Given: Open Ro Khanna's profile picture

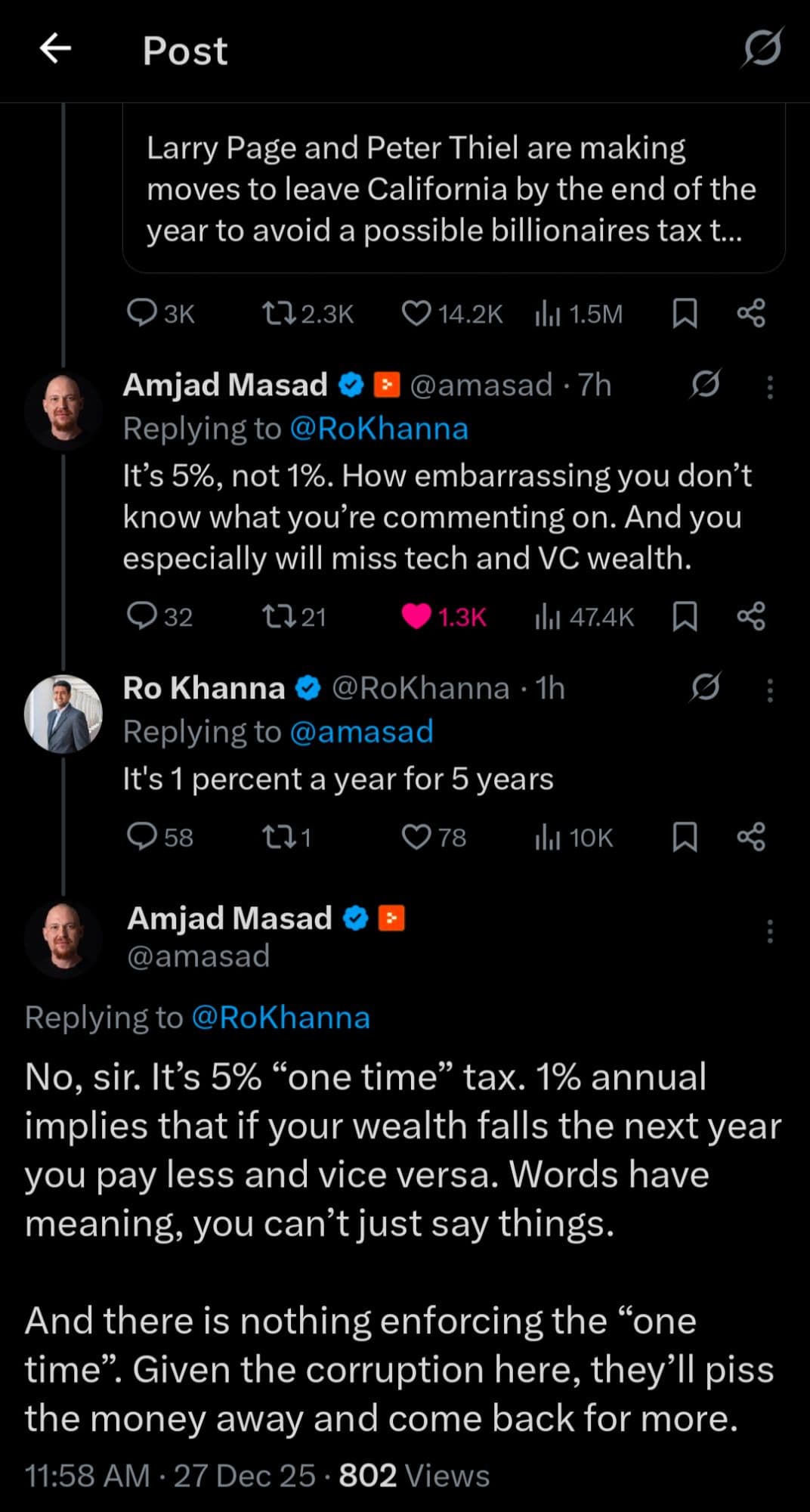Looking at the screenshot, I should click(x=63, y=714).
